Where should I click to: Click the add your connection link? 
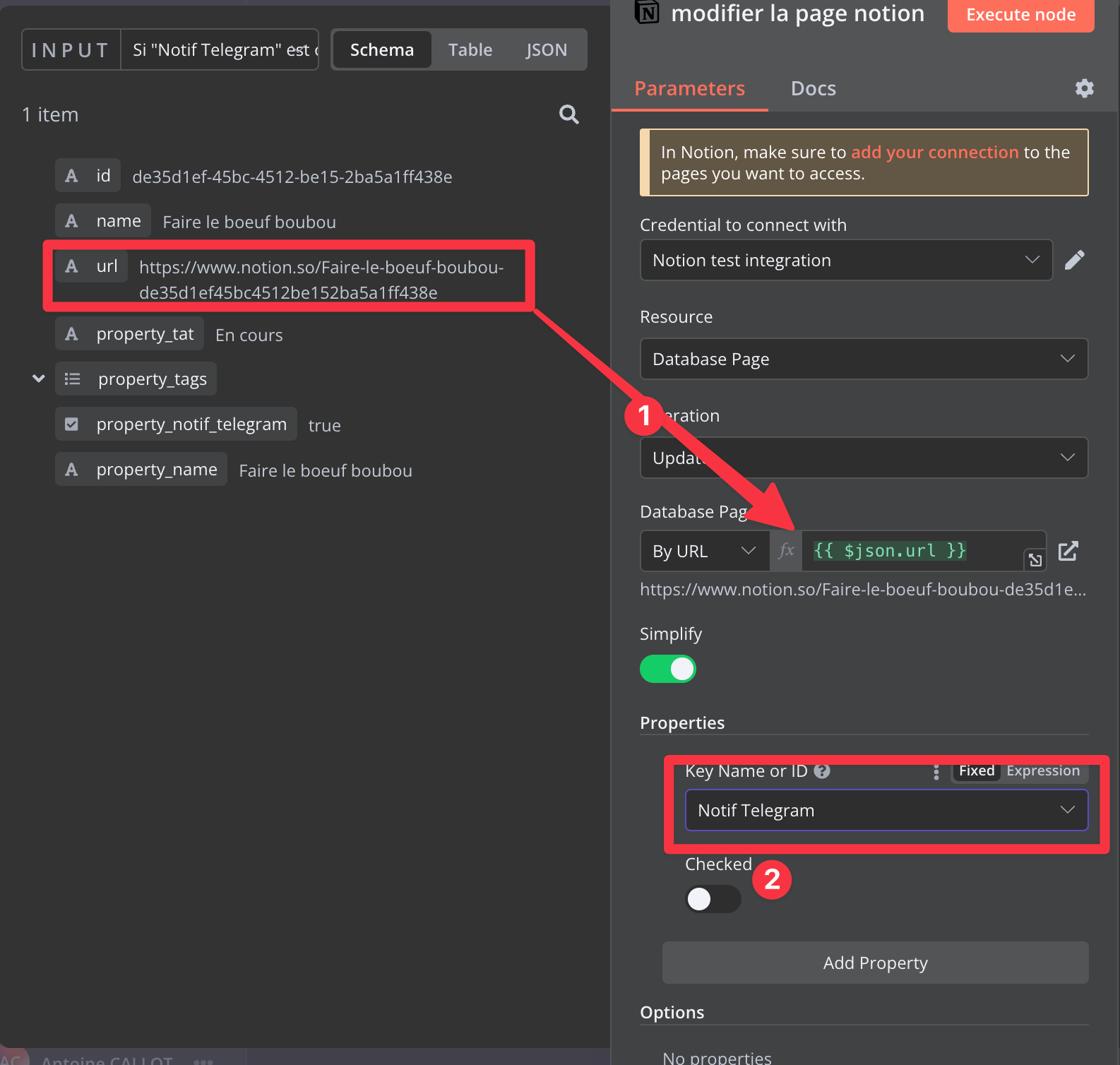[934, 153]
